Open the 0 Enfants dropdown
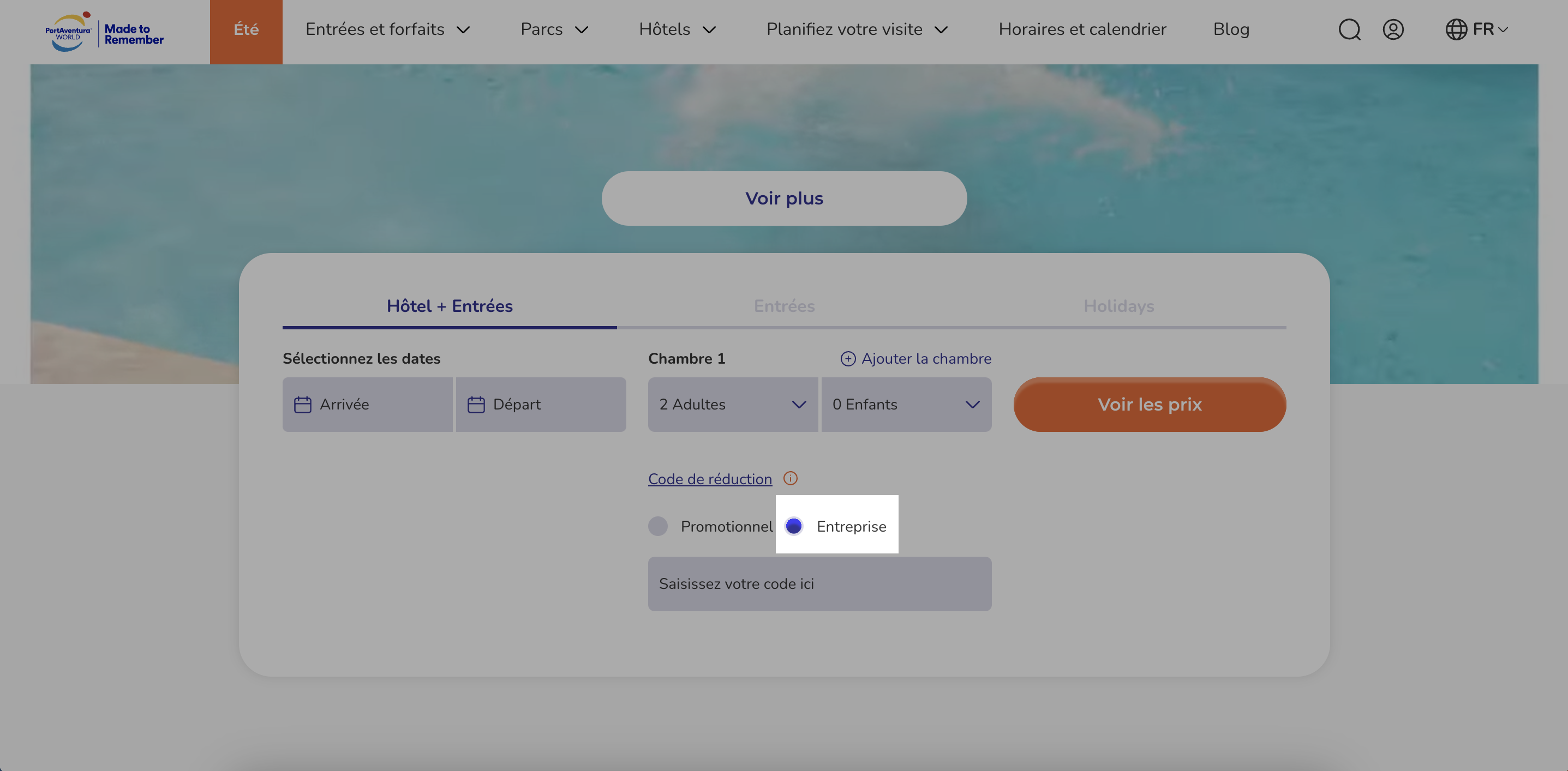Screen dimensions: 1568x771 (906, 405)
